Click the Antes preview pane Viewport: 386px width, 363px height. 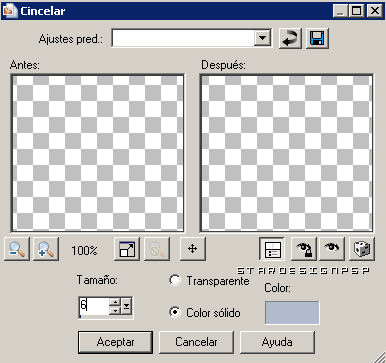97,153
